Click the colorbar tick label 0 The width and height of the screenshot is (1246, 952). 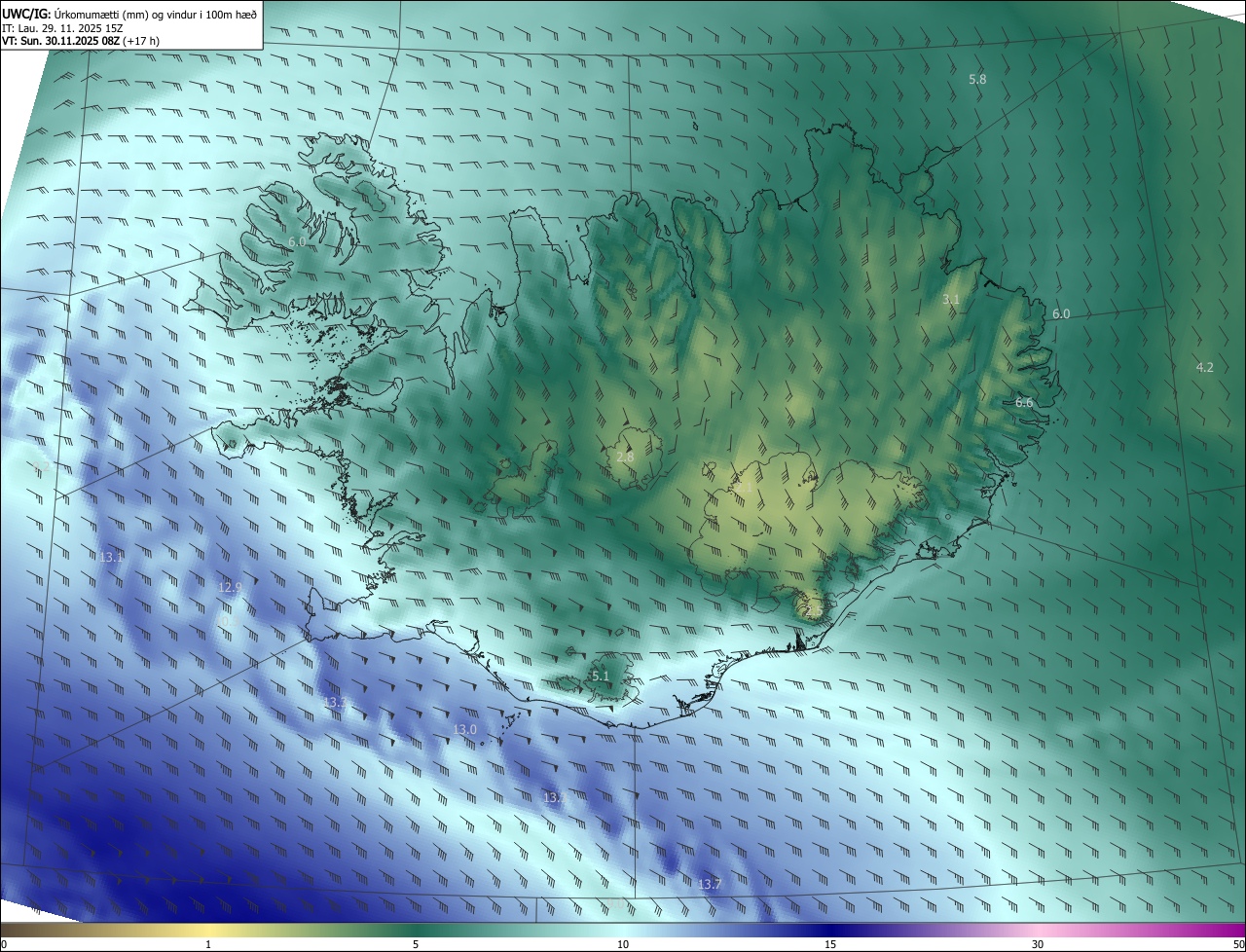click(x=4, y=944)
